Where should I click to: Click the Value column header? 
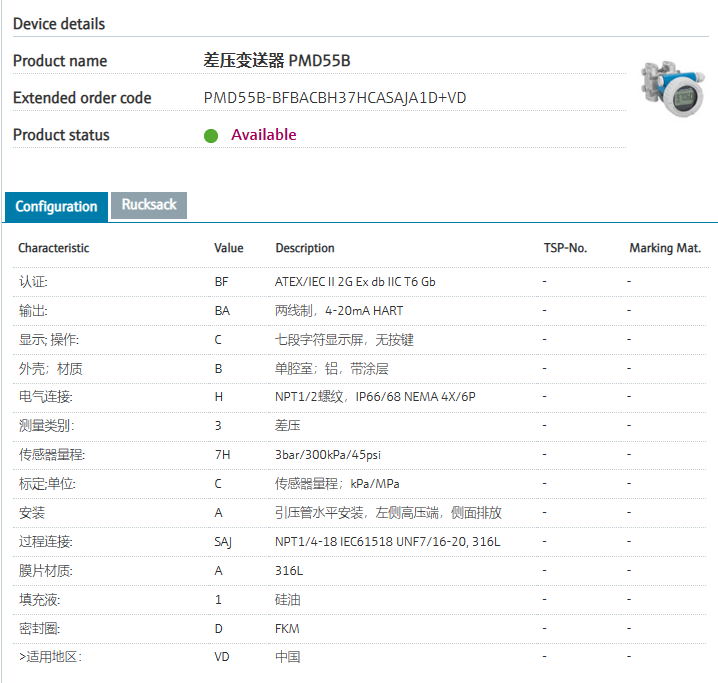point(228,248)
